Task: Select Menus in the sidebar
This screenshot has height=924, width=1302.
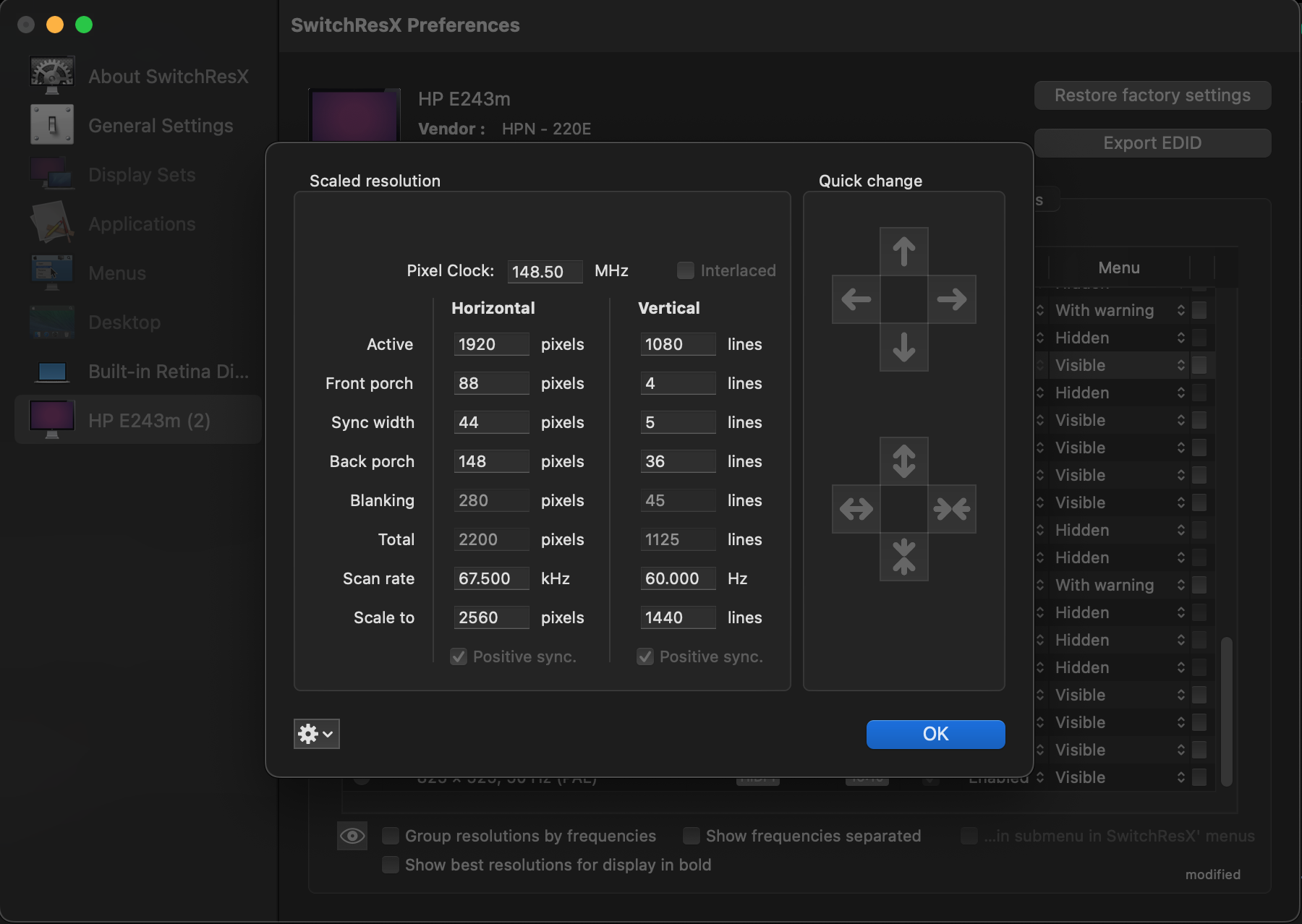Action: click(x=138, y=273)
